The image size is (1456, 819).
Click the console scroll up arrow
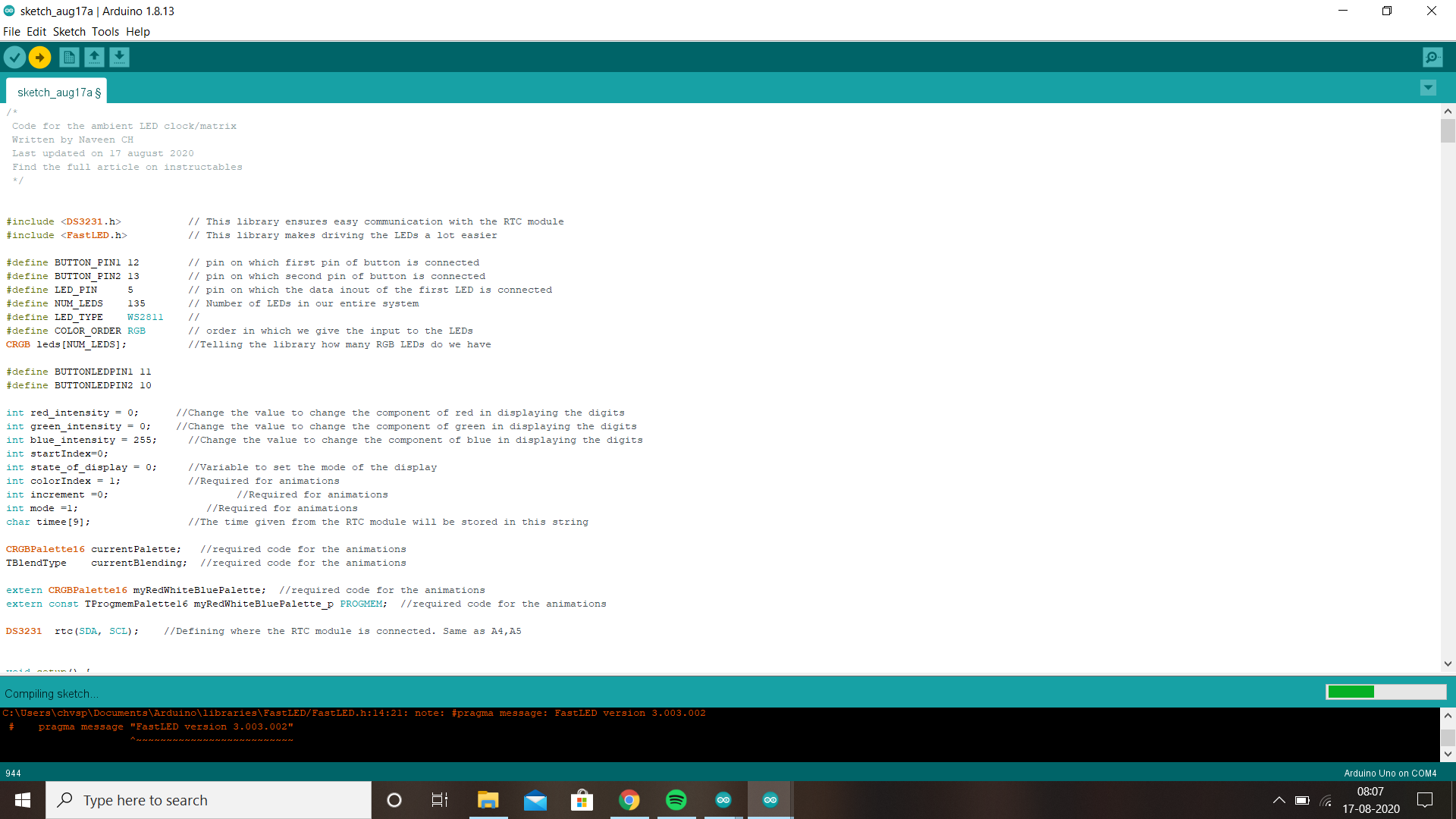tap(1448, 715)
